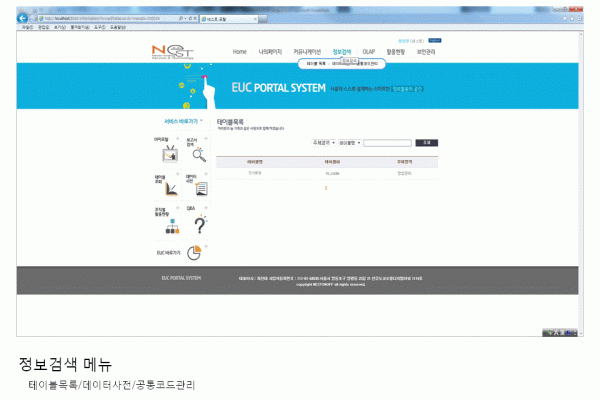Viewport: 600px width, 400px height.
Task: Open the Q&A question mark icon
Action: click(200, 225)
